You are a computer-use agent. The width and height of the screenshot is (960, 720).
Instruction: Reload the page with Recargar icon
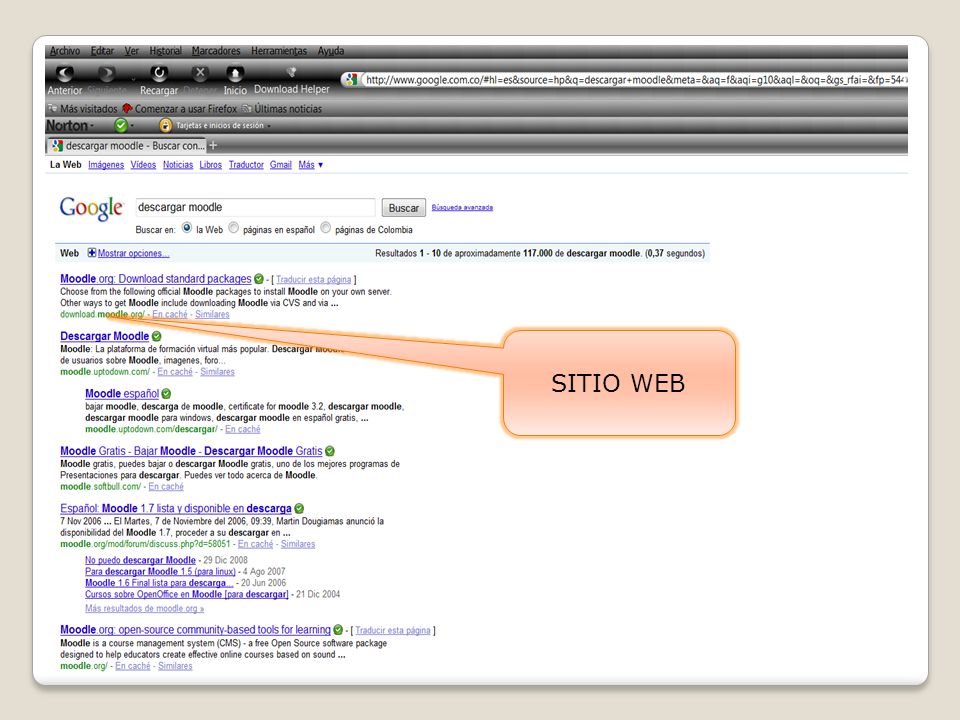pos(159,73)
